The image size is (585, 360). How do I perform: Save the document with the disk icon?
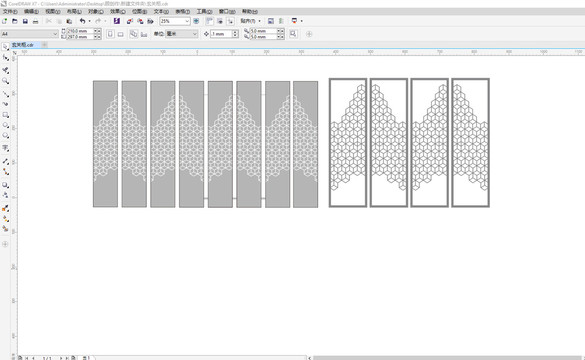25,21
